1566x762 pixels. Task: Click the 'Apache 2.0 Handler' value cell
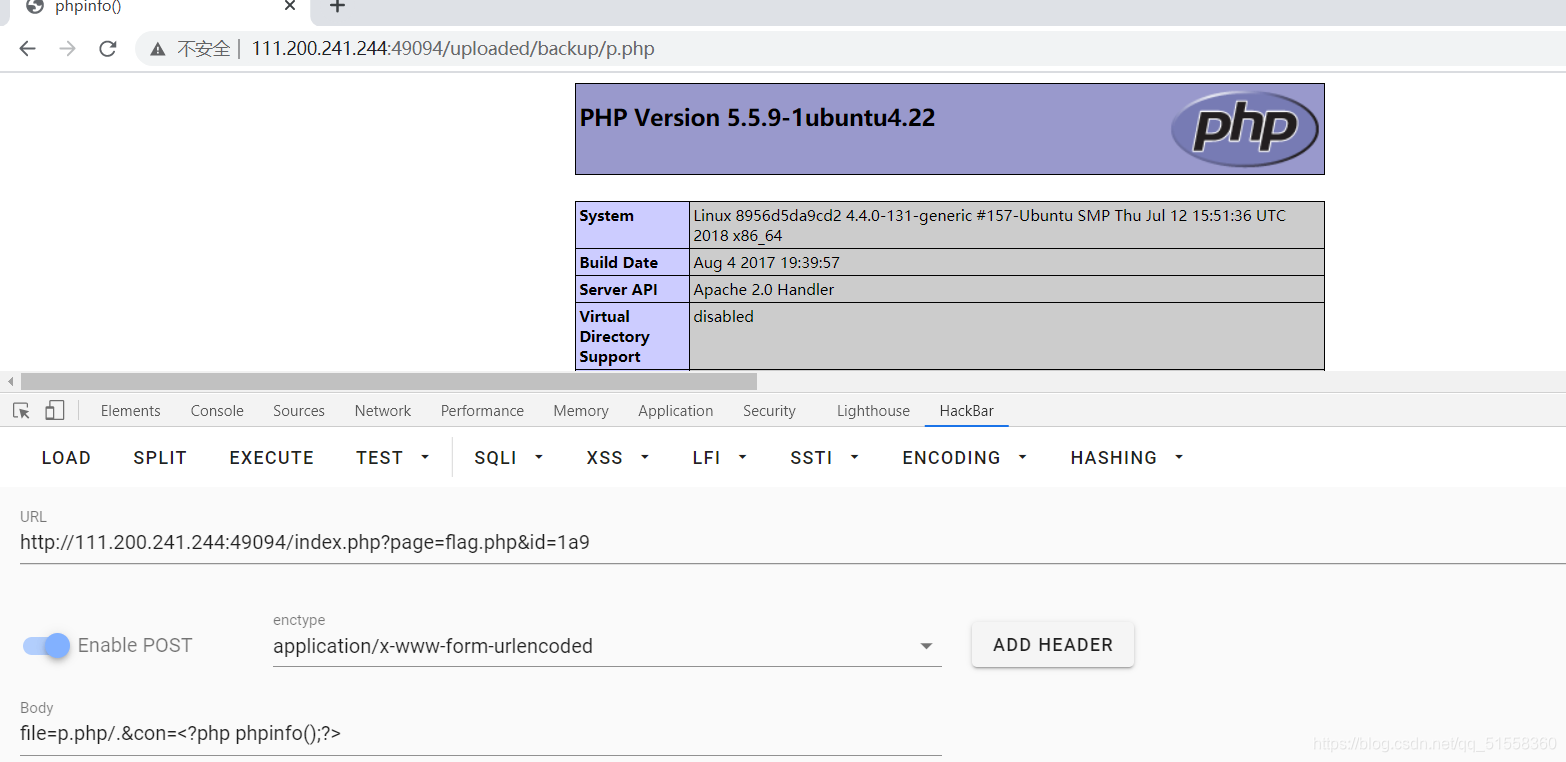click(x=1007, y=289)
